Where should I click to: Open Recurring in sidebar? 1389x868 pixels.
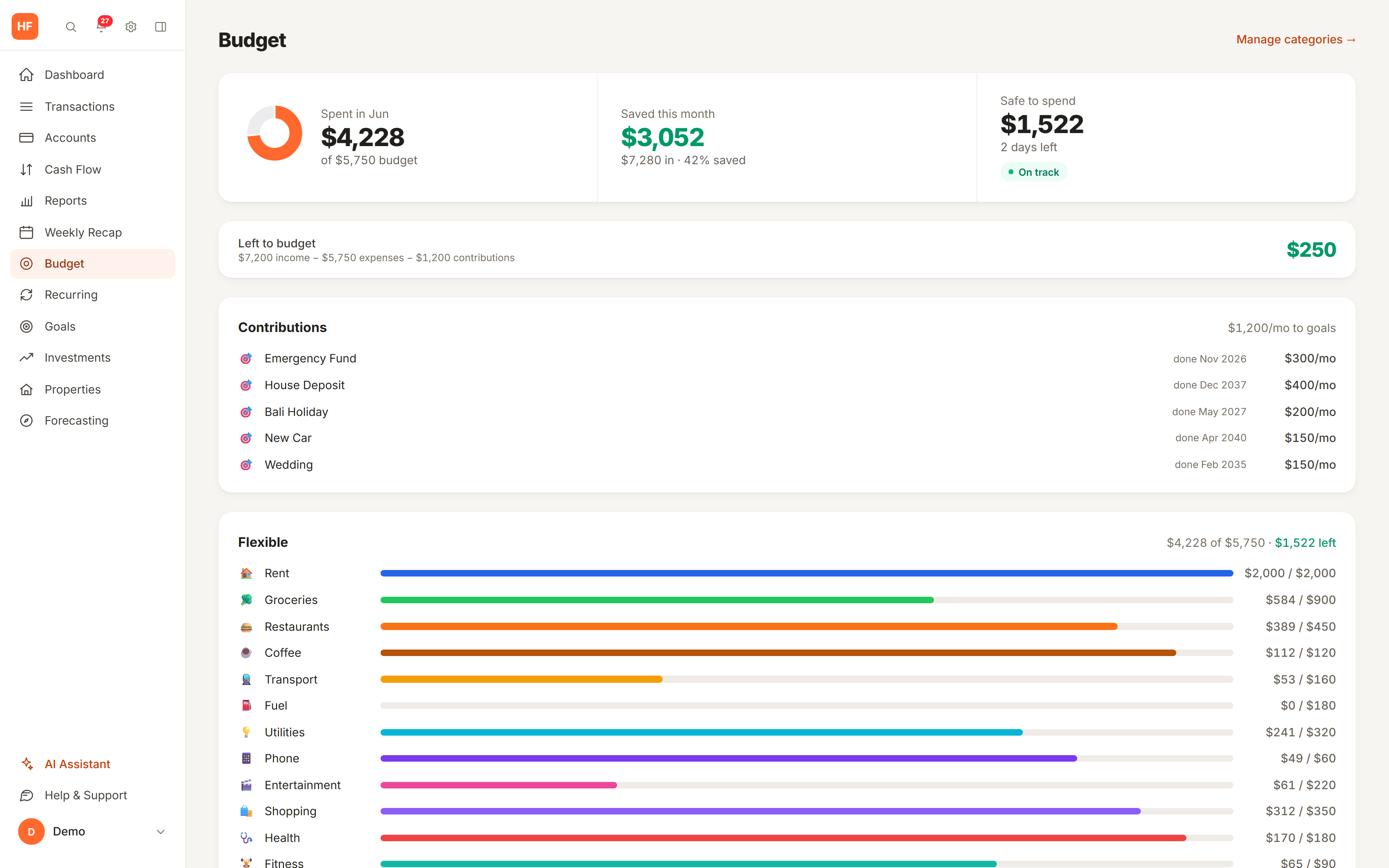click(92, 294)
